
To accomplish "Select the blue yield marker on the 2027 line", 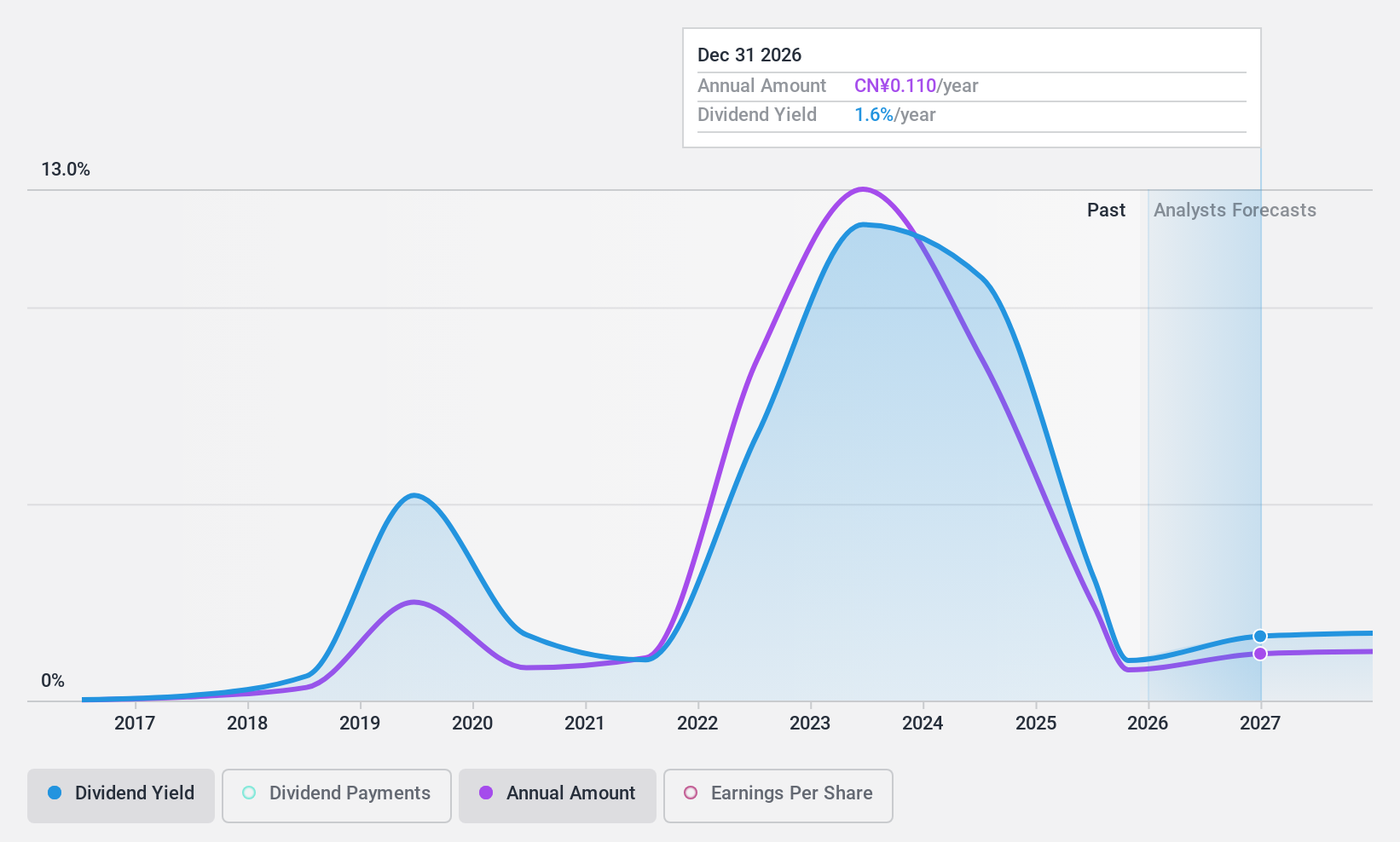I will coord(1259,635).
